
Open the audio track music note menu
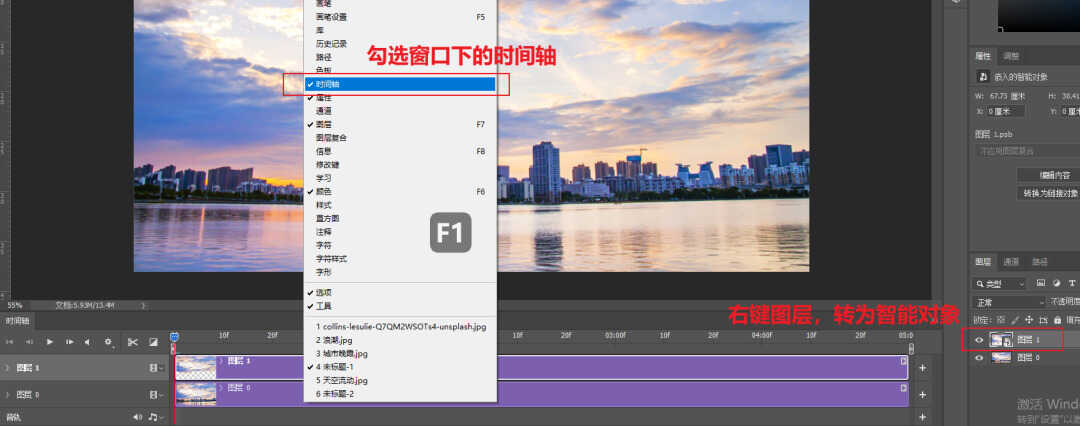coord(153,416)
